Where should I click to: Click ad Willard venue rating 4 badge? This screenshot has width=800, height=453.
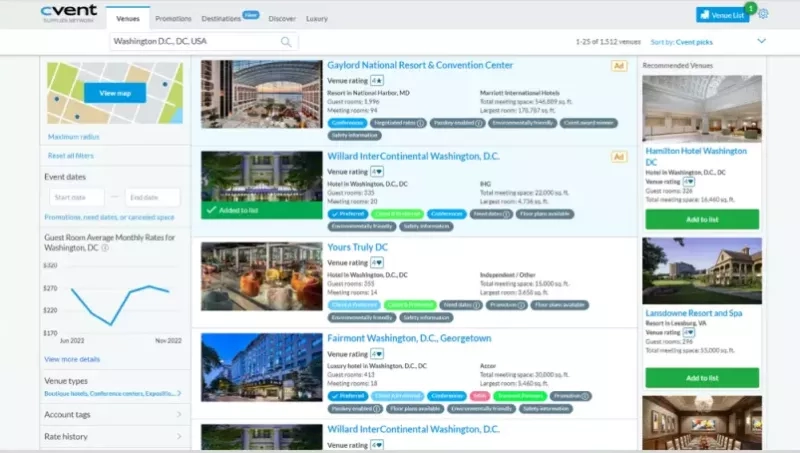click(377, 172)
